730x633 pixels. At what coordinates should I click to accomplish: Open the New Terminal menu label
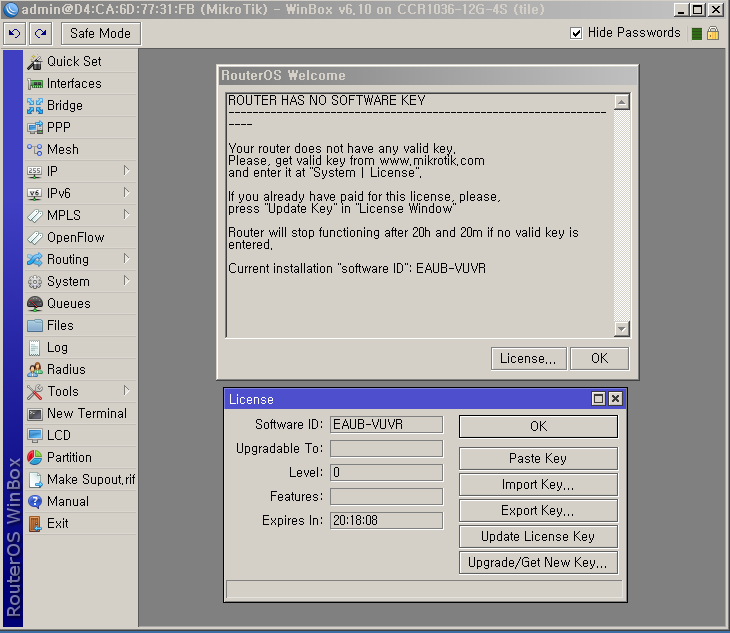click(87, 414)
